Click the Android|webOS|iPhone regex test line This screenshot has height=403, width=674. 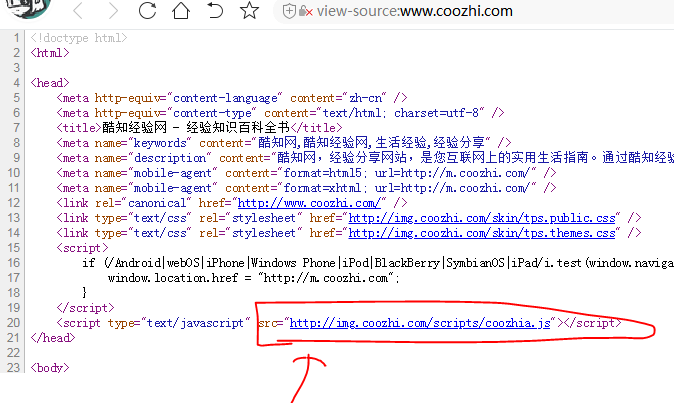click(378, 263)
